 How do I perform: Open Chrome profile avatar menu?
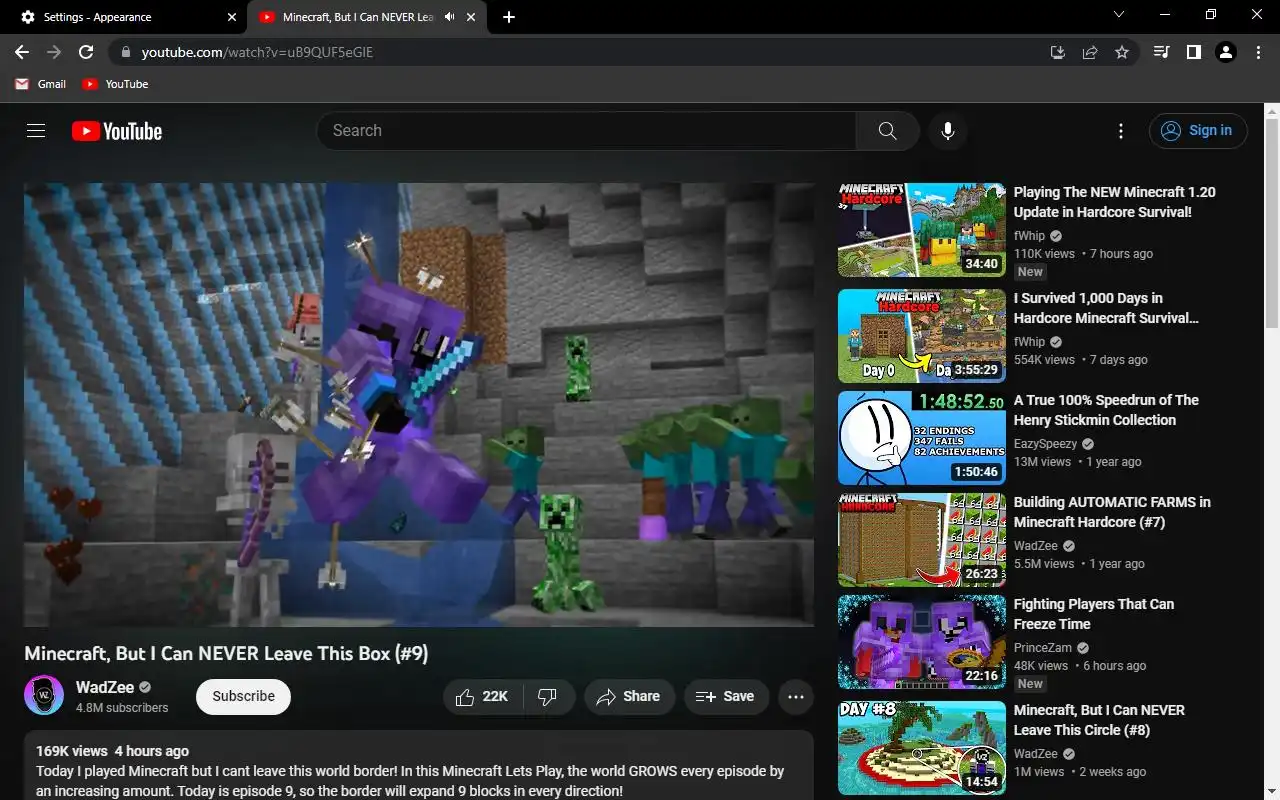1226,52
